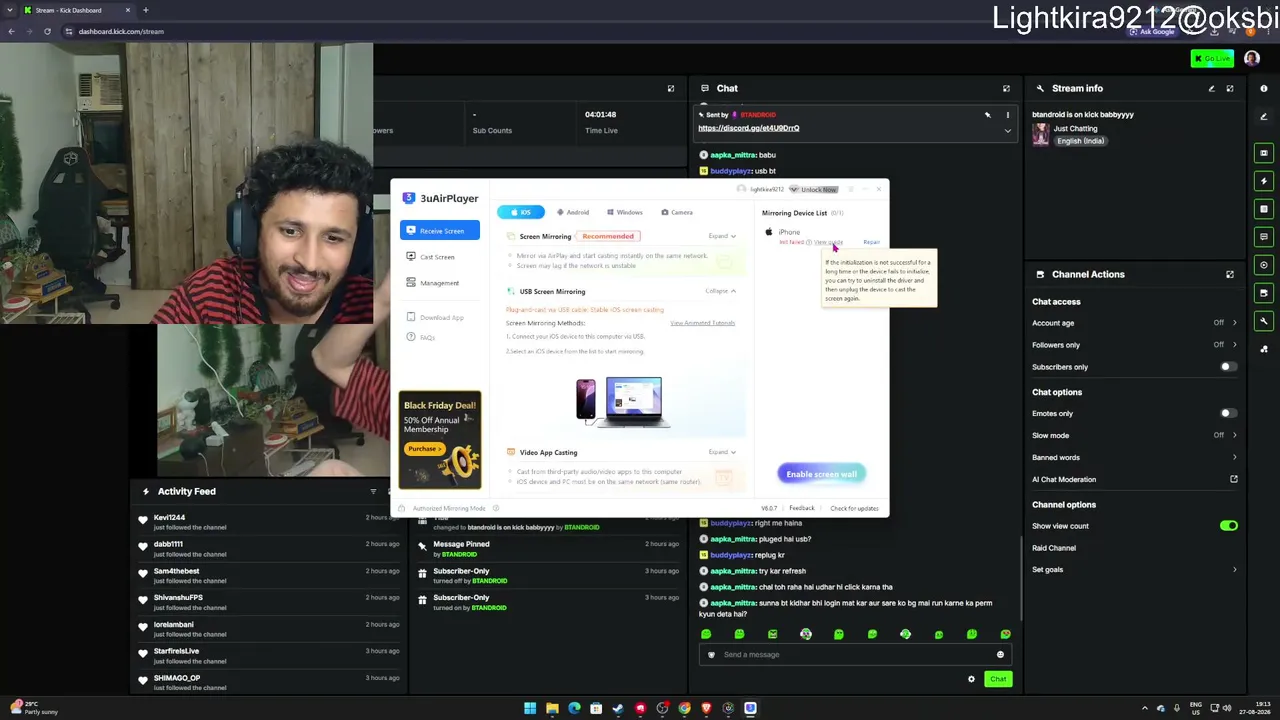This screenshot has height=720, width=1280.
Task: Open pinned message more options menu
Action: [x=1007, y=115]
